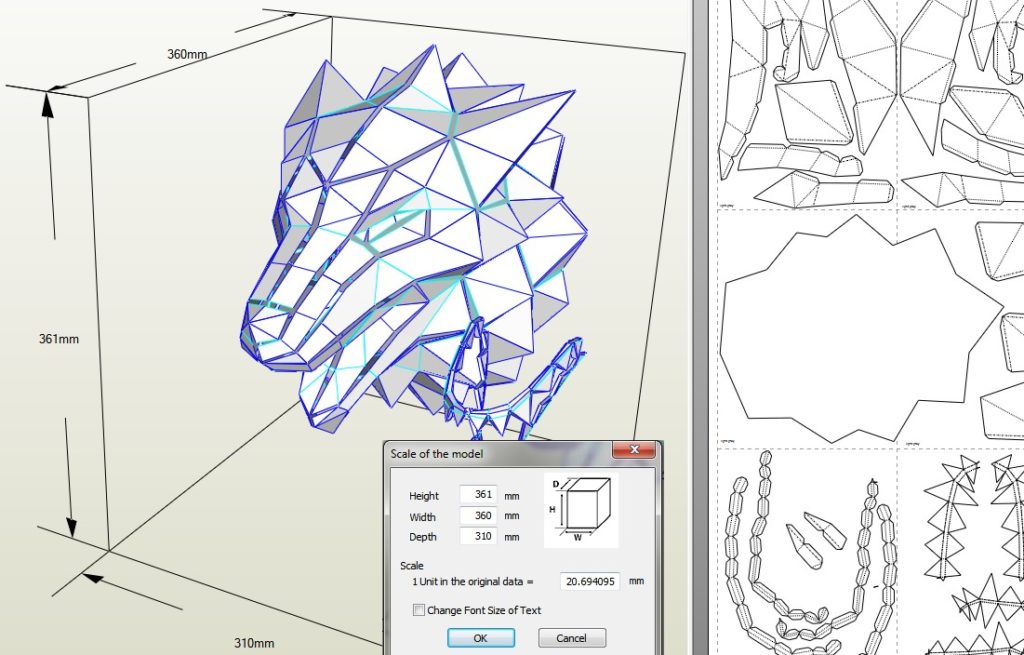Click the cube dimension diagram in dialog

581,511
